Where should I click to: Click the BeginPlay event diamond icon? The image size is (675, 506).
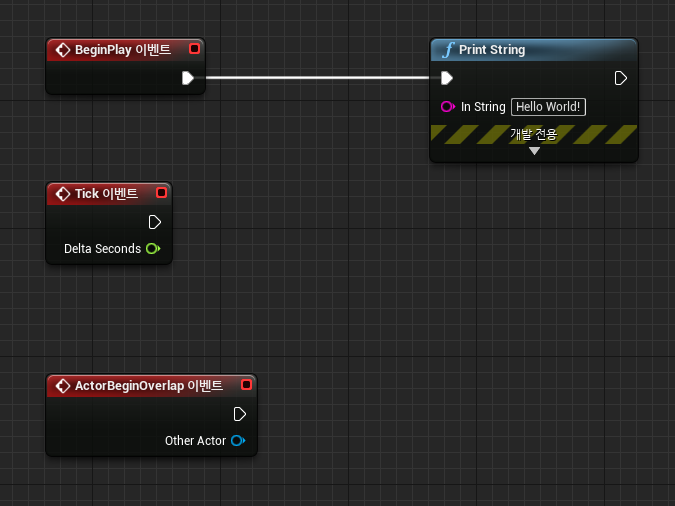(x=62, y=49)
